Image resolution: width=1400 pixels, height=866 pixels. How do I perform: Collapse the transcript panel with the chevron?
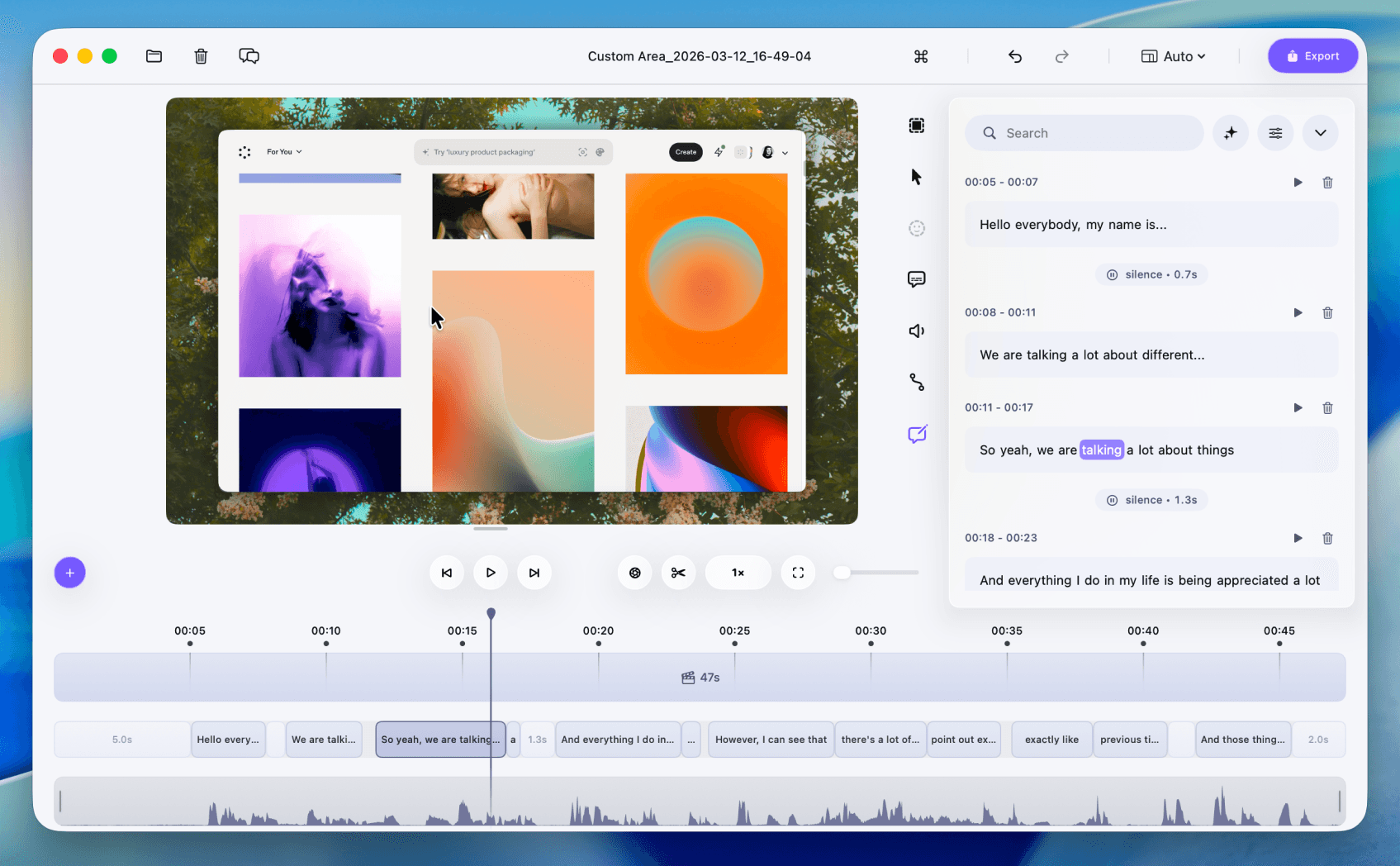coord(1320,132)
